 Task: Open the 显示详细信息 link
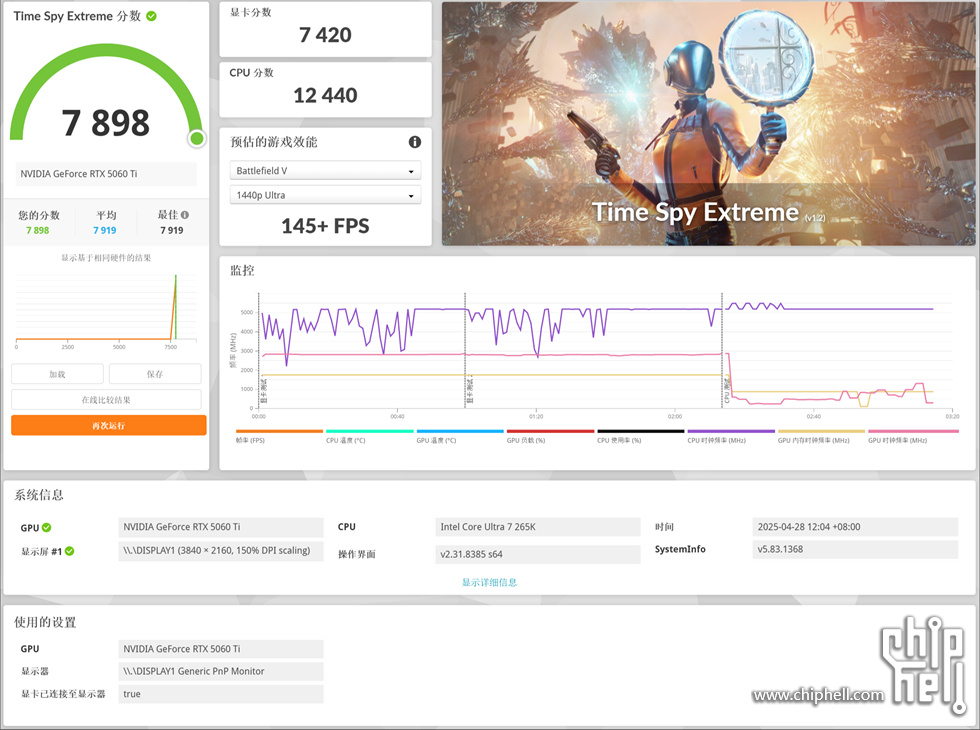(x=489, y=582)
